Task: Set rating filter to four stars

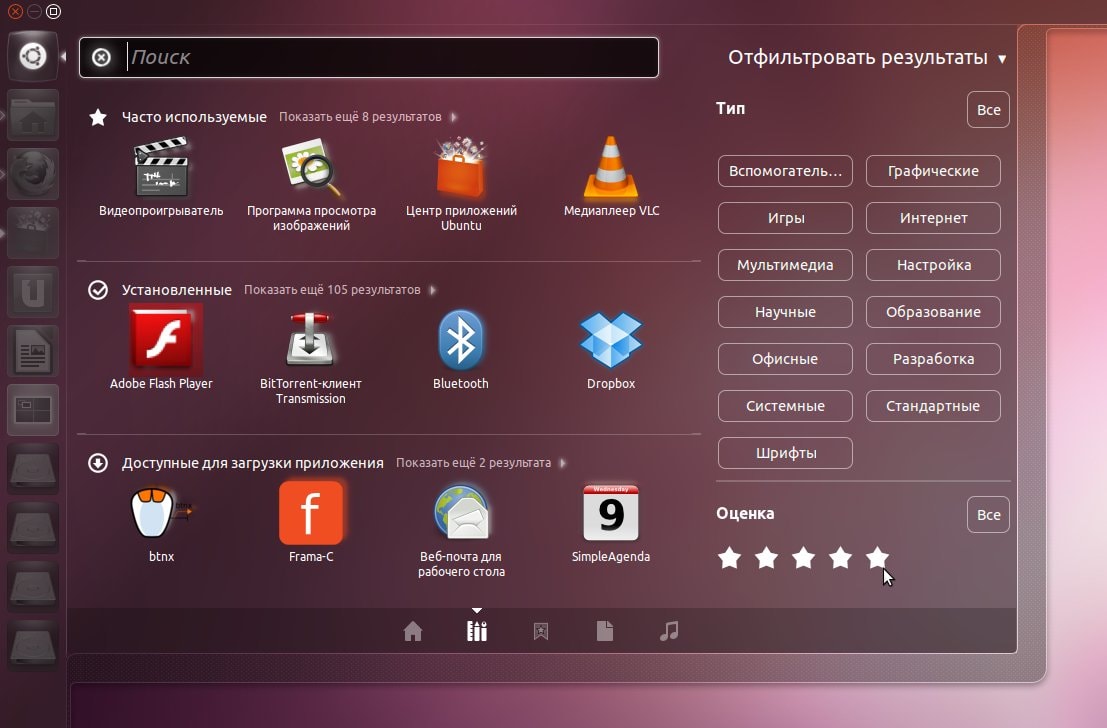Action: point(840,558)
